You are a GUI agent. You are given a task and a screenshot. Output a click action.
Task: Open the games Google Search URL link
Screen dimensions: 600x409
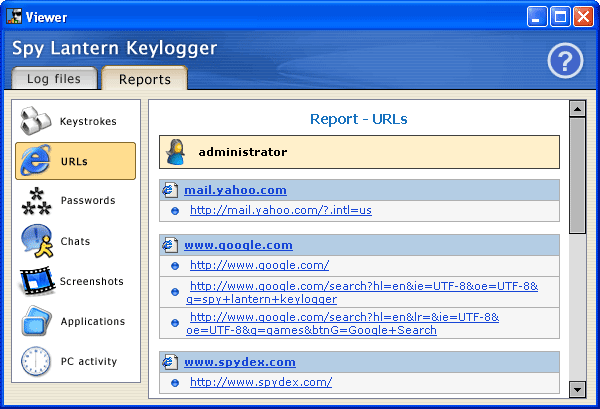[x=342, y=323]
